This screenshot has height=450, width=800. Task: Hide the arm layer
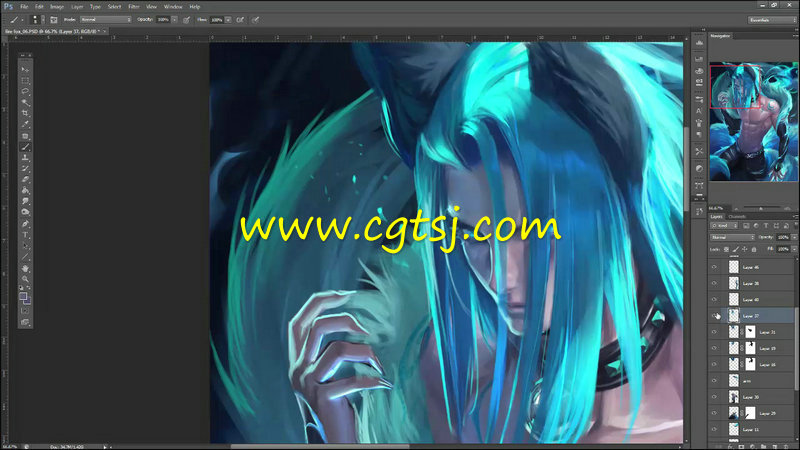(714, 381)
